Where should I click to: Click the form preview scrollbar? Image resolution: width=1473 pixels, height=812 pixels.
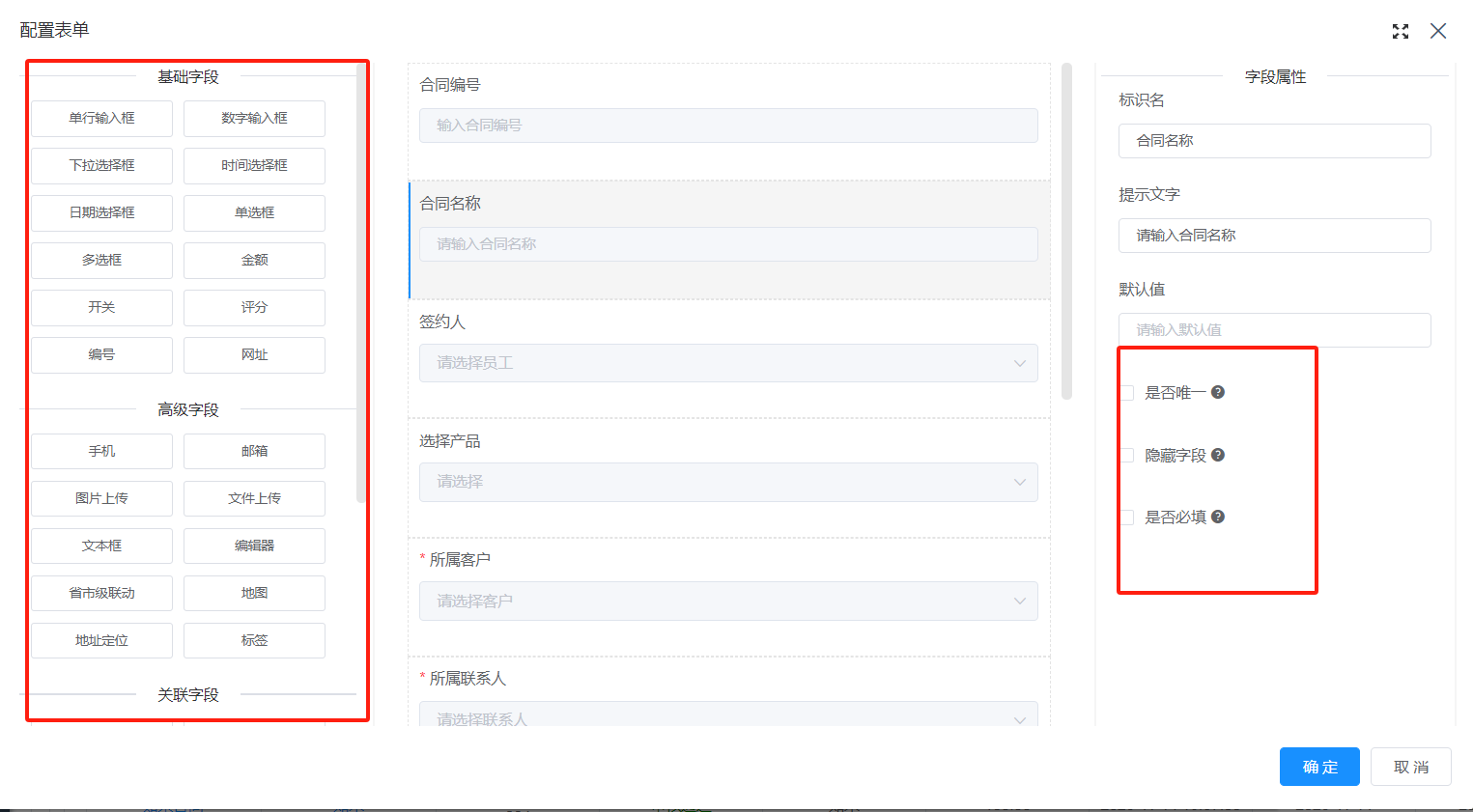(x=1066, y=232)
